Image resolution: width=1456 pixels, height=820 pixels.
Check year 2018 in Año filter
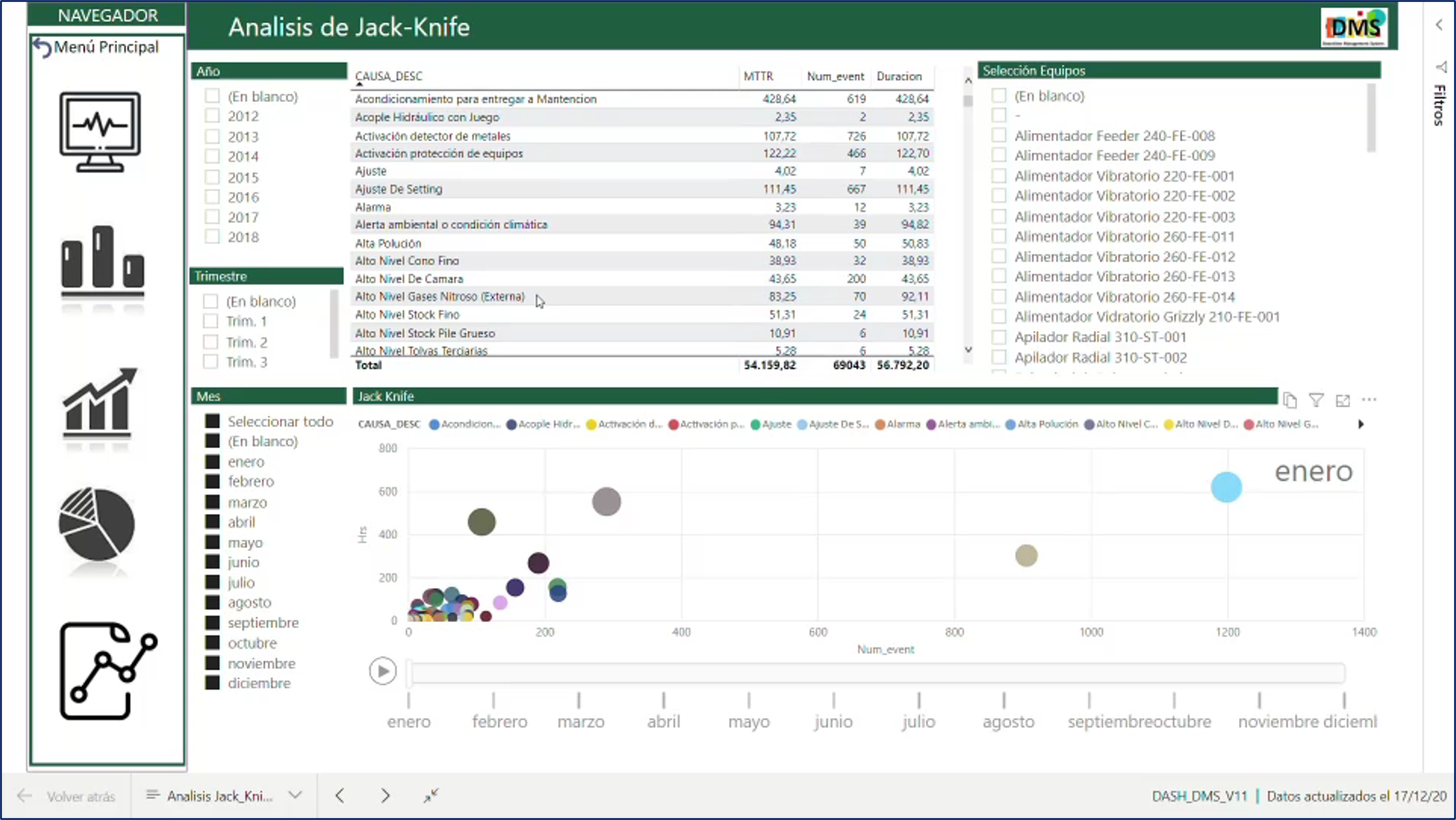point(212,236)
